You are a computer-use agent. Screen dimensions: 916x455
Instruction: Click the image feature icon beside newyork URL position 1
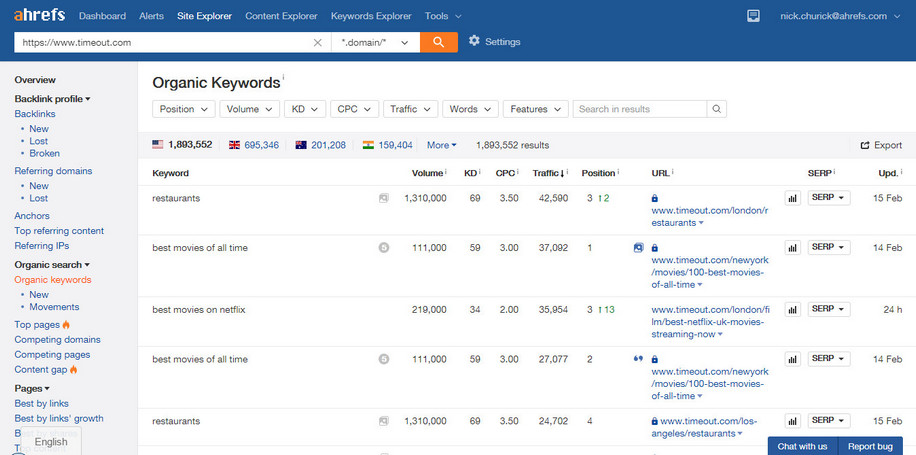639,248
